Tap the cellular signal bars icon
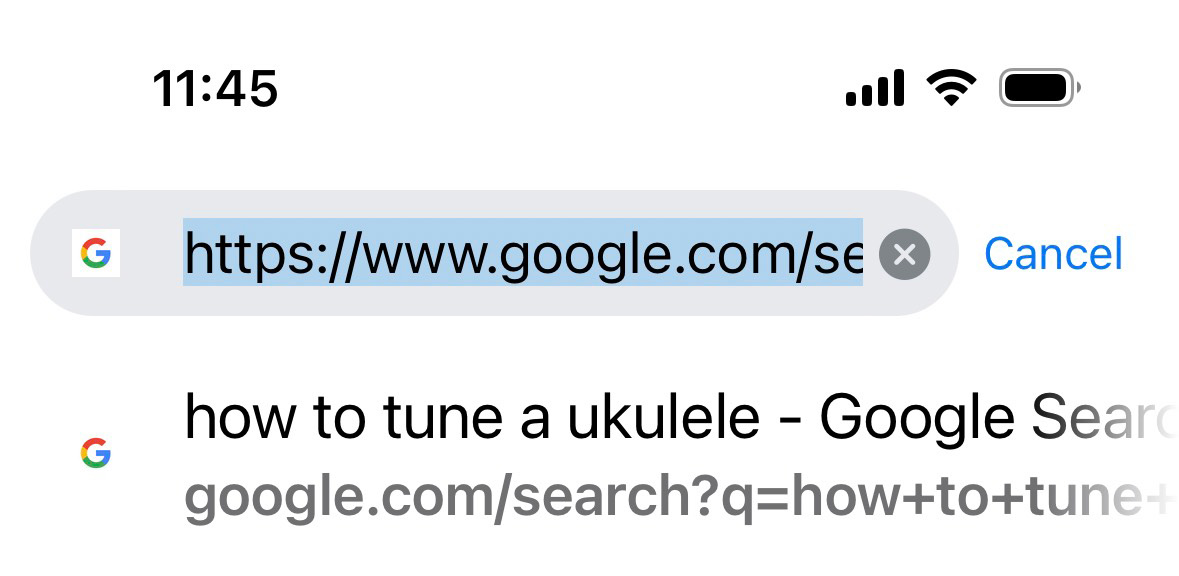This screenshot has height=576, width=1179. click(x=875, y=88)
